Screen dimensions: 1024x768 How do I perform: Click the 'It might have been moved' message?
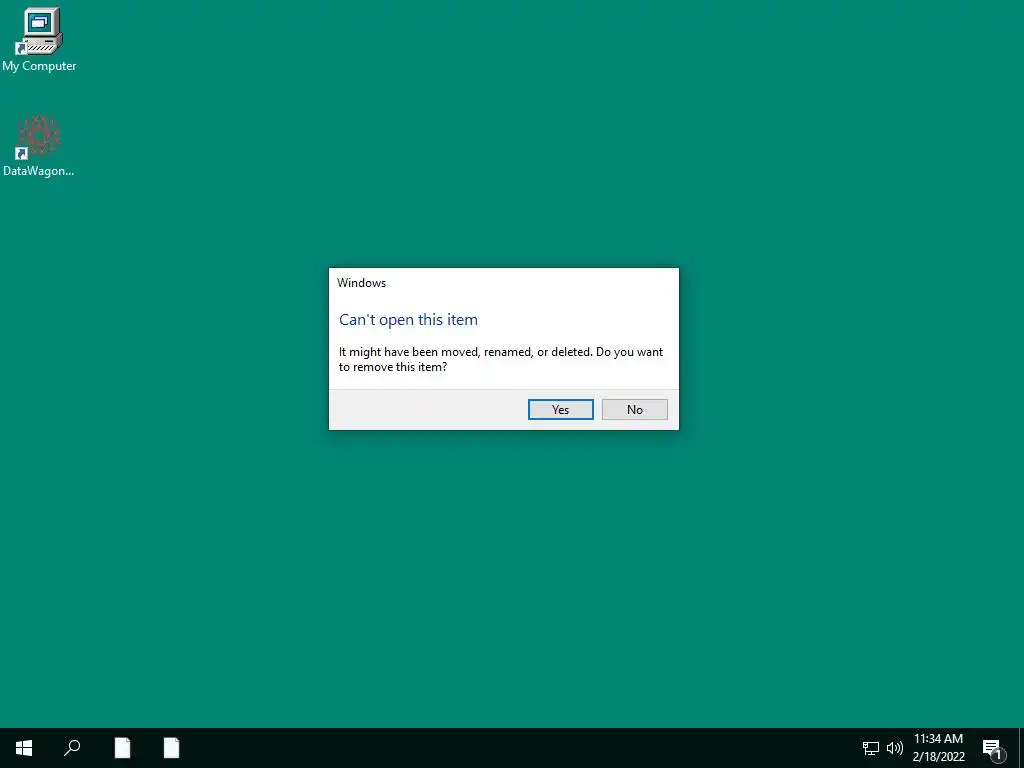(x=501, y=359)
